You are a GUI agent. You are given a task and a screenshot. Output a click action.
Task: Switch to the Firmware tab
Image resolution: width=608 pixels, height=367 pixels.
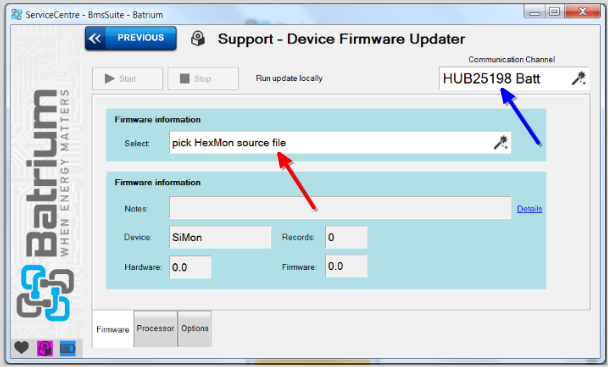tap(113, 329)
